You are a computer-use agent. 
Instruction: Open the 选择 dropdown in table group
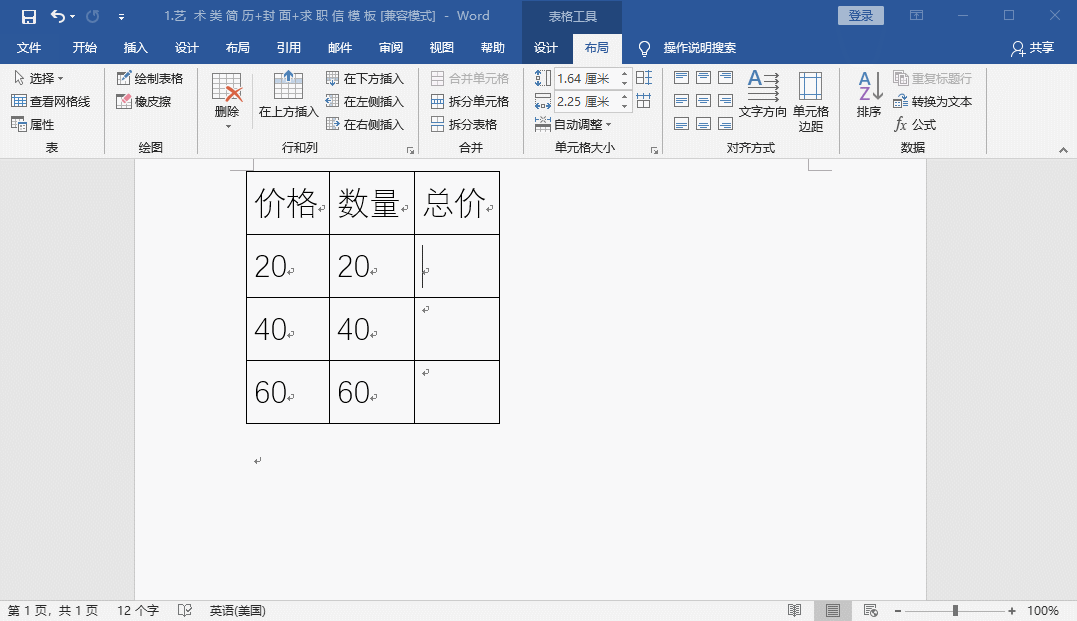pos(38,78)
